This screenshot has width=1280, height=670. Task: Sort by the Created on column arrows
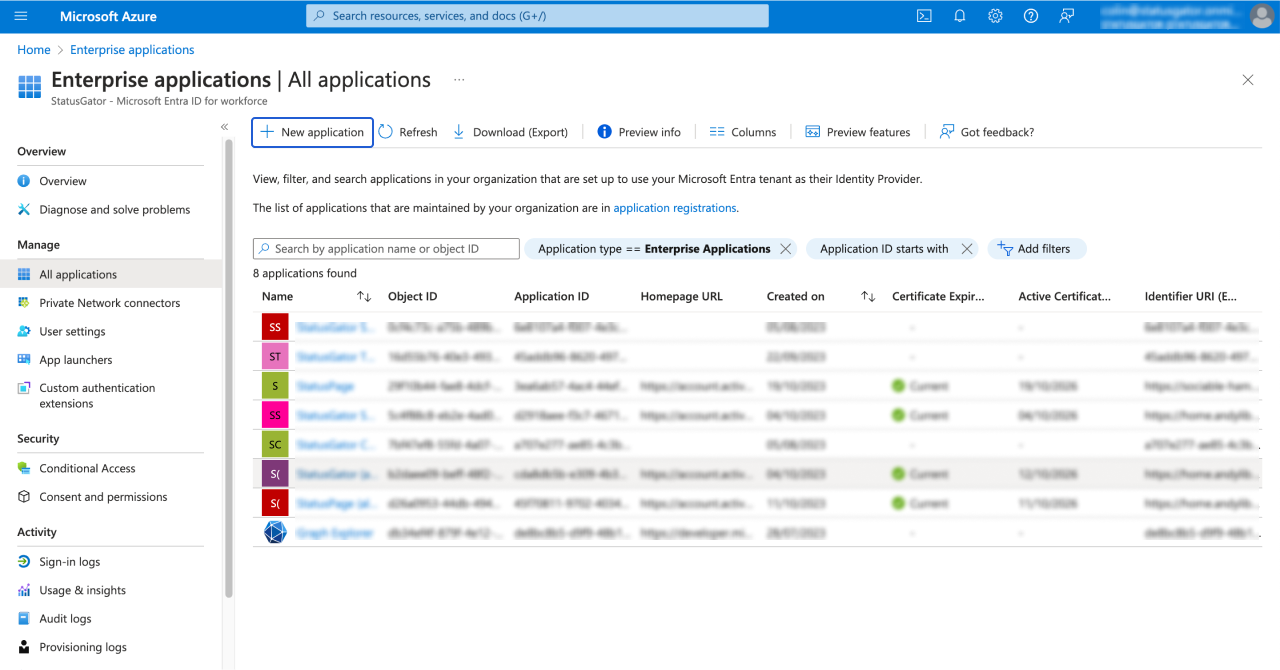868,297
